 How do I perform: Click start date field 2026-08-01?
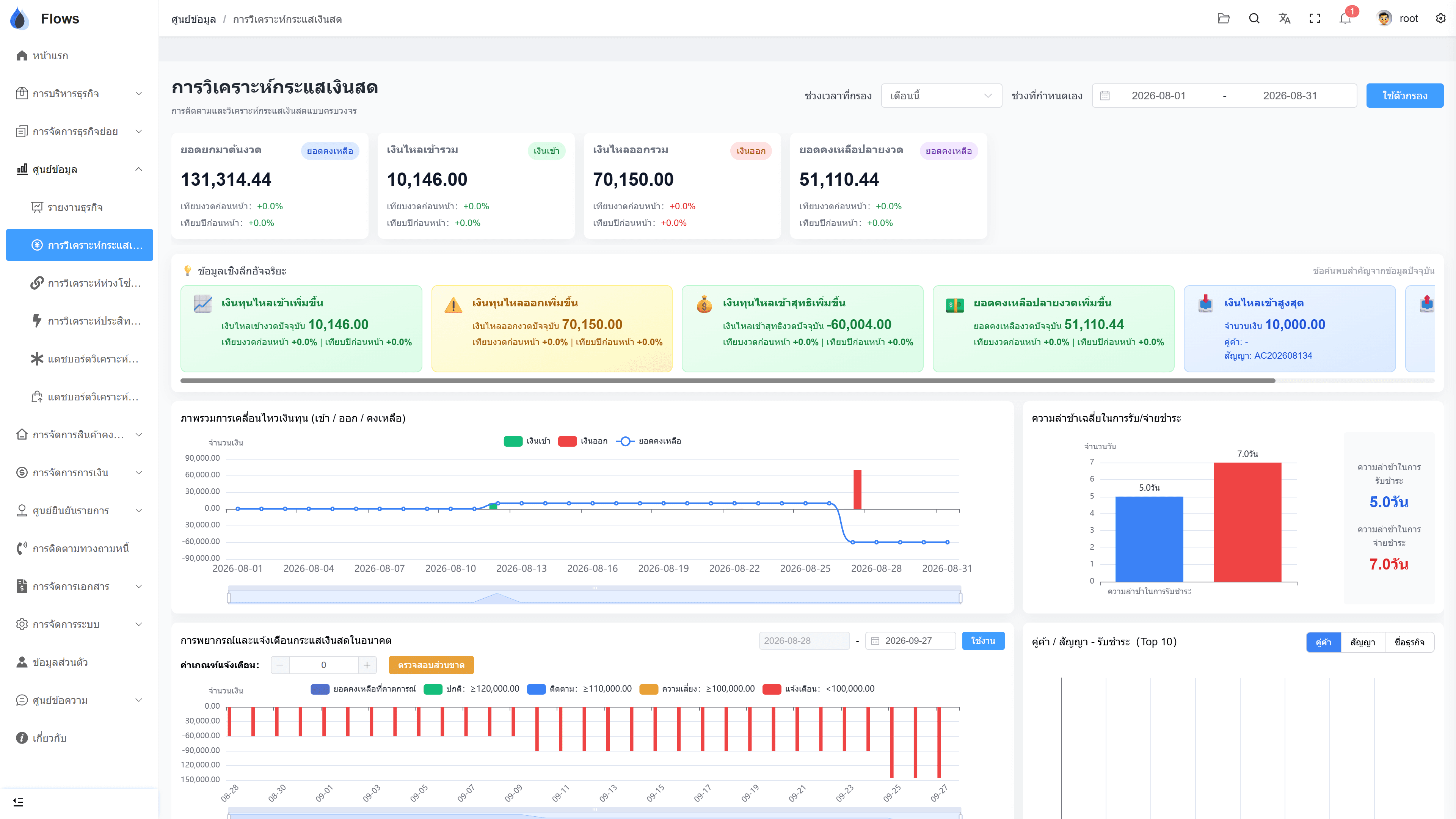pos(1158,96)
